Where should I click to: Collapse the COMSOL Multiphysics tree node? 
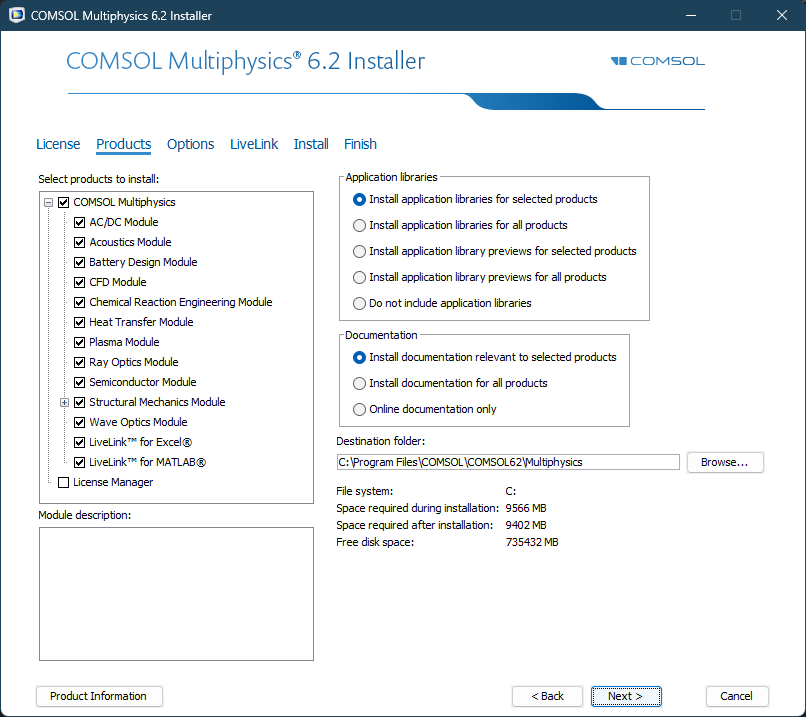pyautogui.click(x=48, y=202)
